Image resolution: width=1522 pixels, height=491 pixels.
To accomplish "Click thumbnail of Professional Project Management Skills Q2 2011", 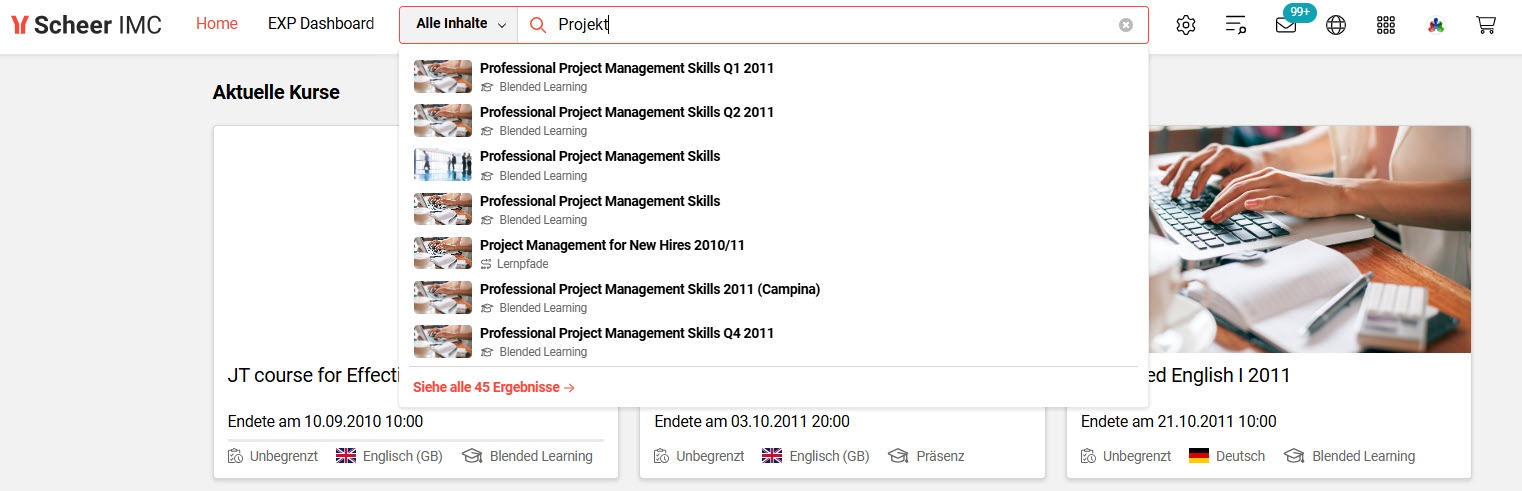I will point(443,120).
